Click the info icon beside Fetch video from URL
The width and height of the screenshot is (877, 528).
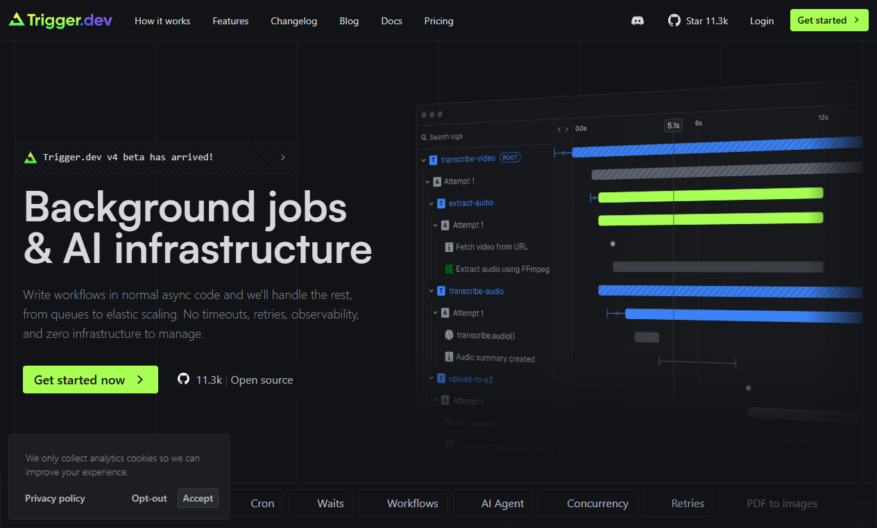point(449,247)
